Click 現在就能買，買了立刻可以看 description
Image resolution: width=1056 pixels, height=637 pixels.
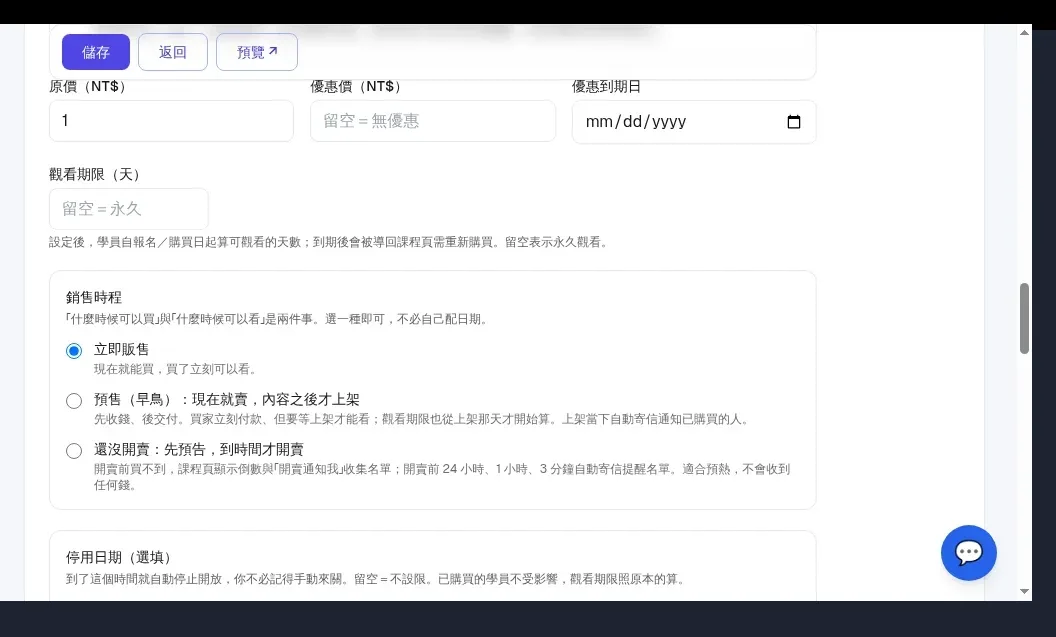coord(174,369)
